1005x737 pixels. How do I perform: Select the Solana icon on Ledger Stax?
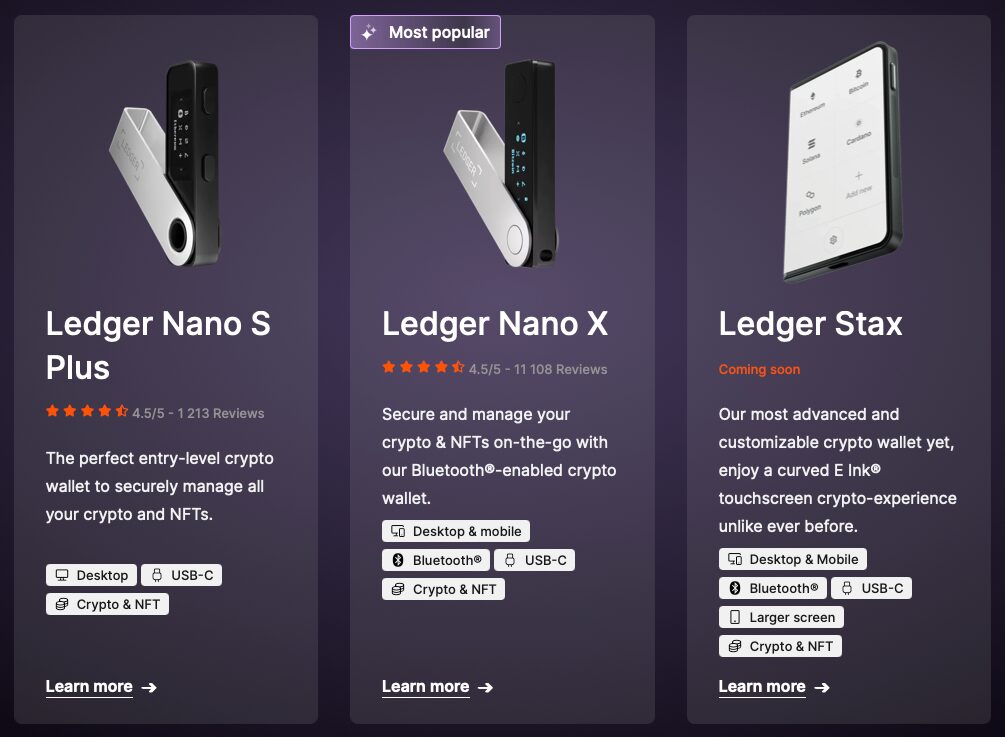(810, 142)
